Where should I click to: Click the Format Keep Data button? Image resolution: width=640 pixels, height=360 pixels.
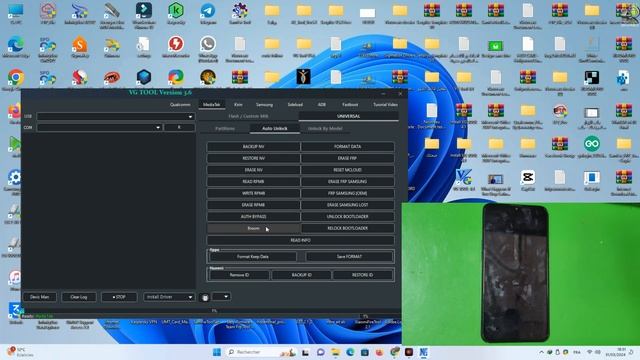253,256
